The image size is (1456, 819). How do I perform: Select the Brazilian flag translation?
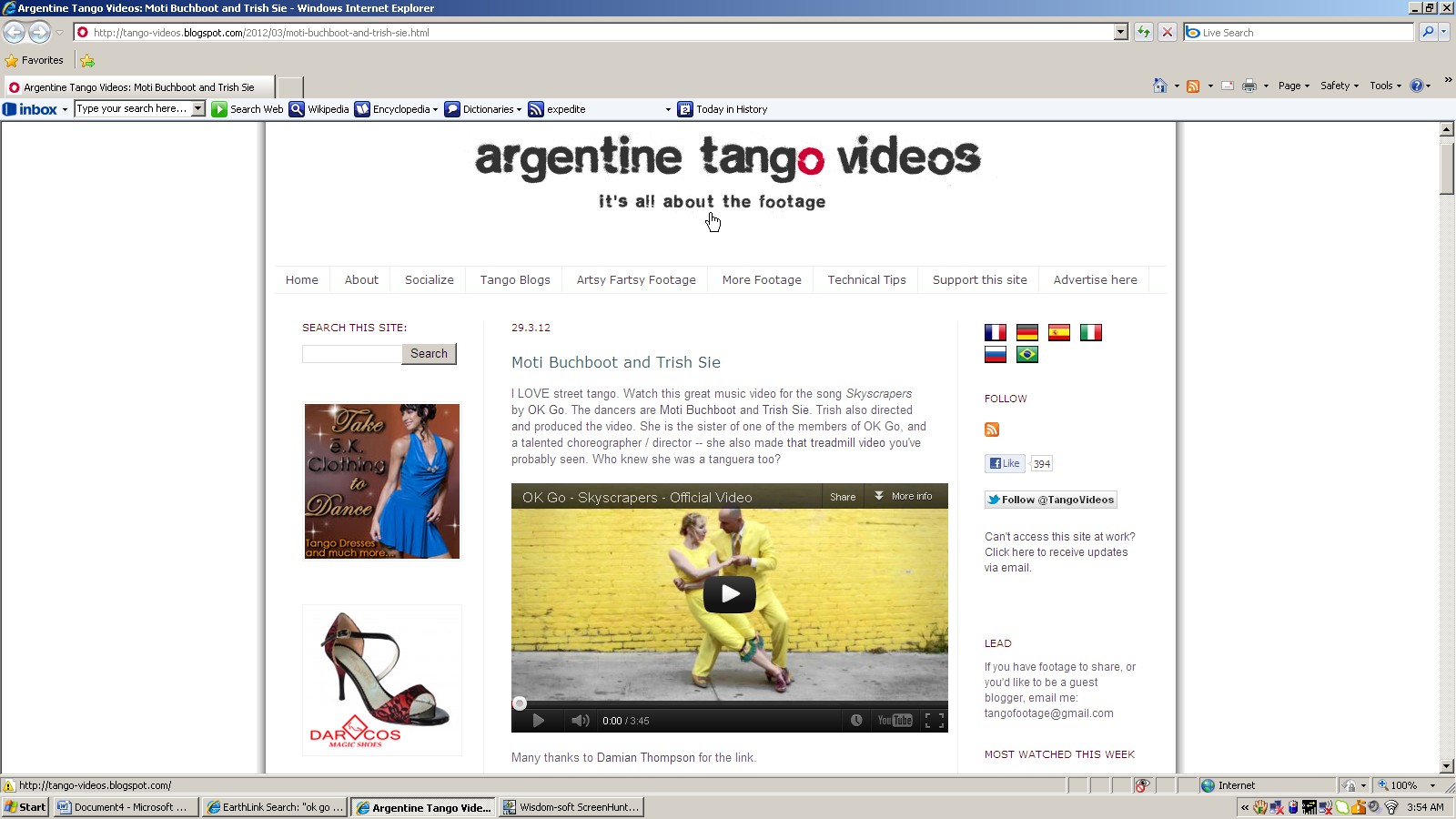pyautogui.click(x=1027, y=354)
